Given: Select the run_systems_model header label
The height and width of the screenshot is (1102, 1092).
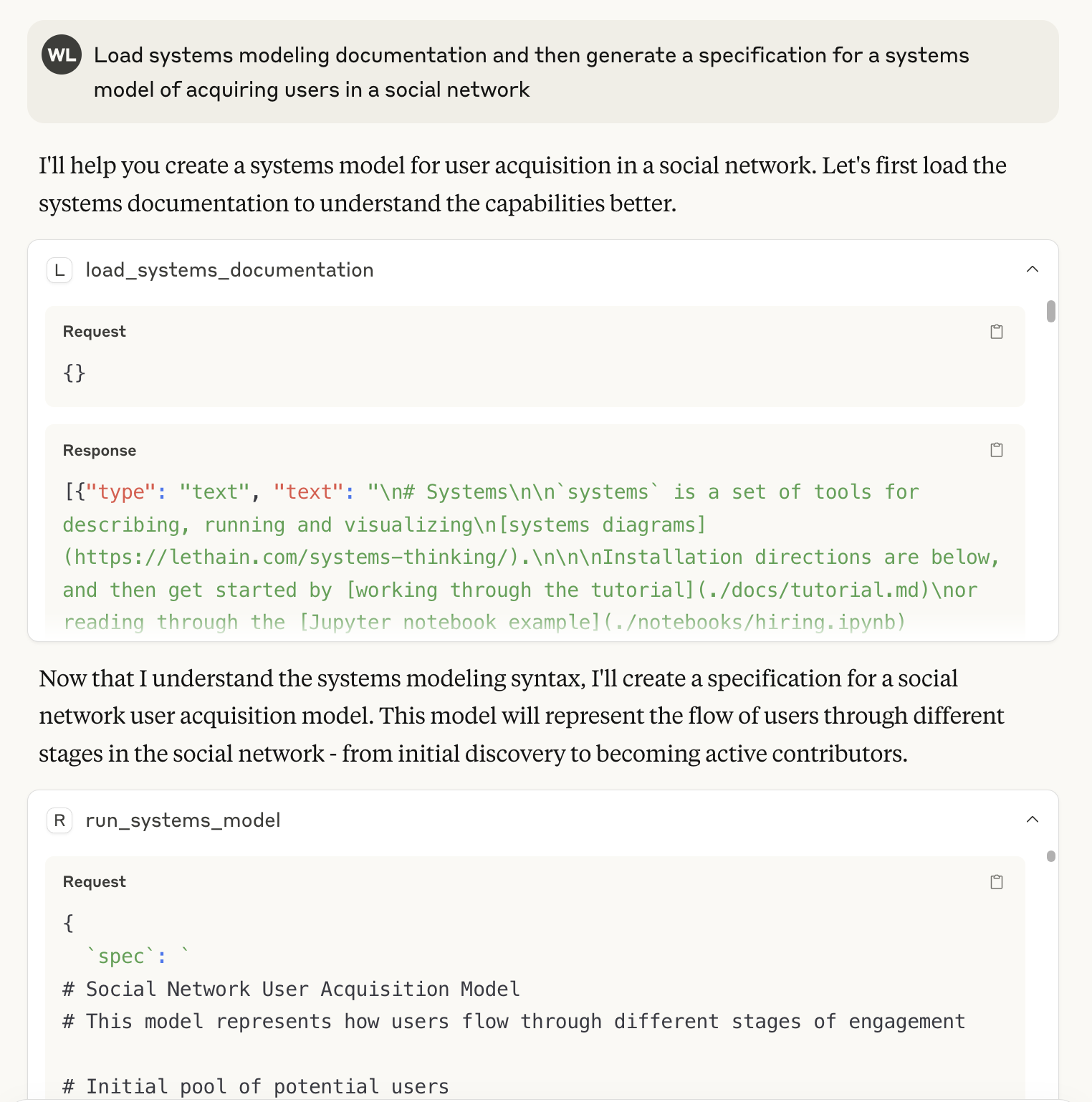Looking at the screenshot, I should click(183, 820).
